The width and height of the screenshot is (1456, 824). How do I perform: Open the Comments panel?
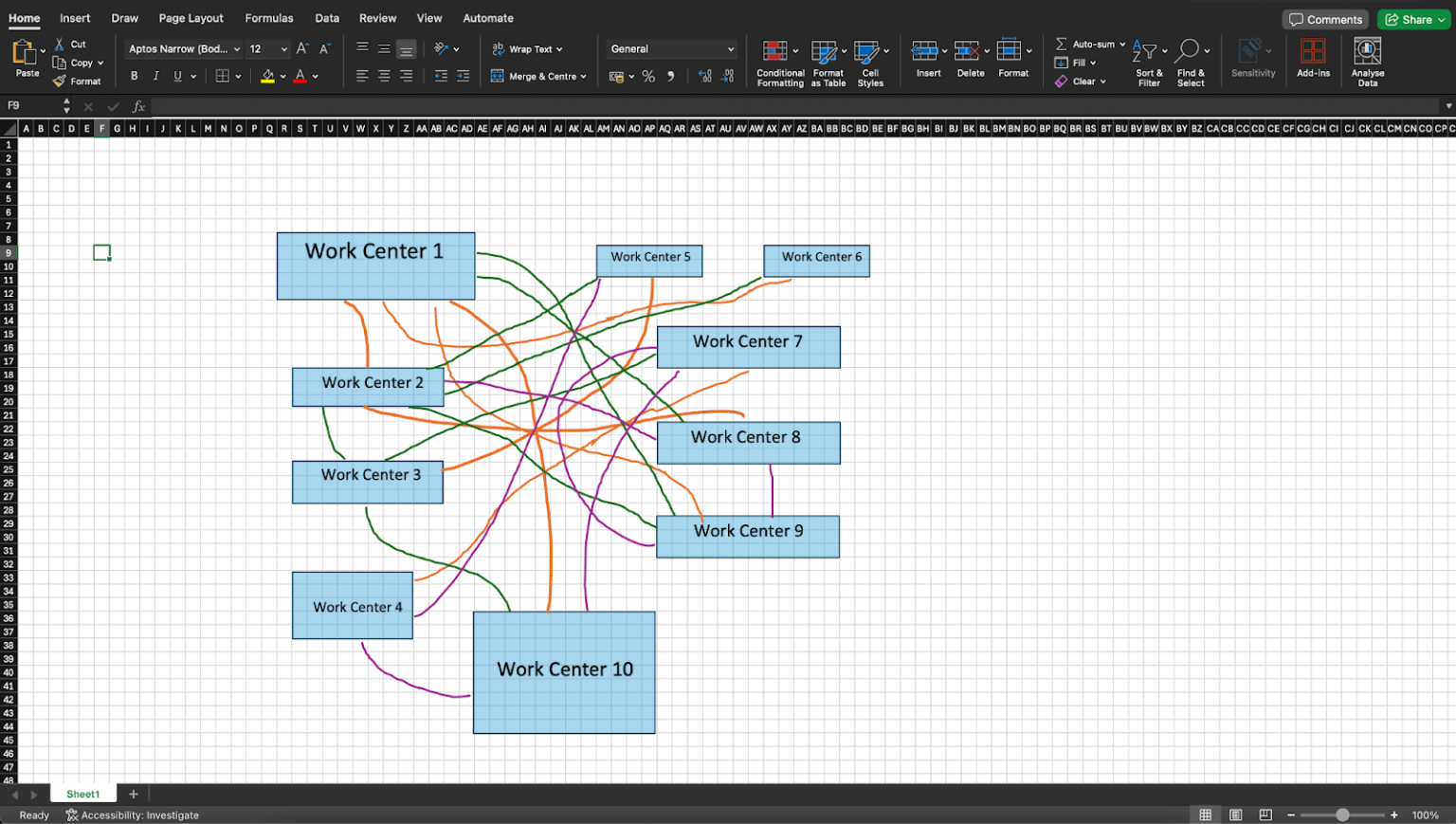pyautogui.click(x=1324, y=19)
